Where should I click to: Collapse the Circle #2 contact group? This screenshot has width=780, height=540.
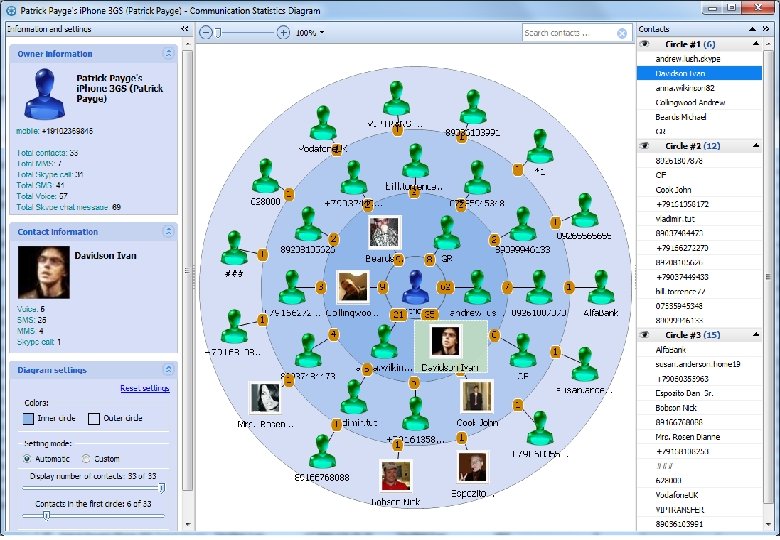(x=756, y=146)
